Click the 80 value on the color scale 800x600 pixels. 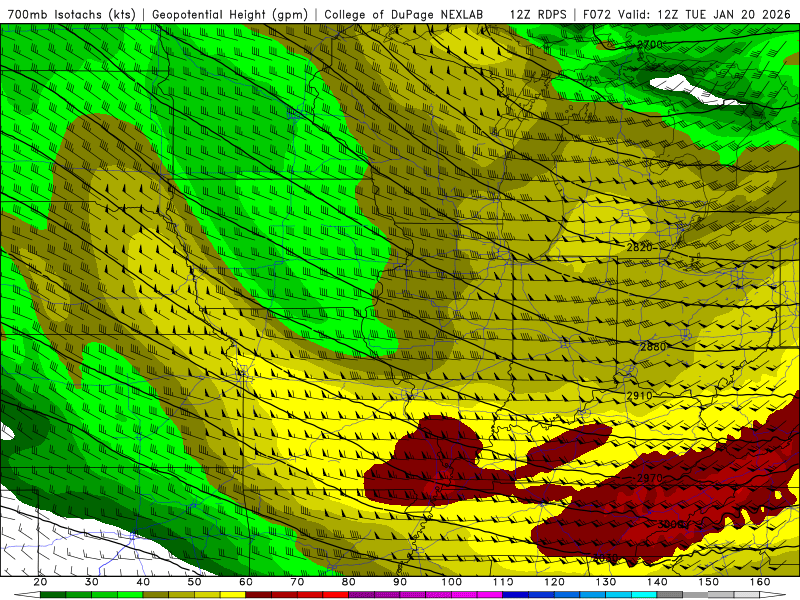tap(348, 582)
